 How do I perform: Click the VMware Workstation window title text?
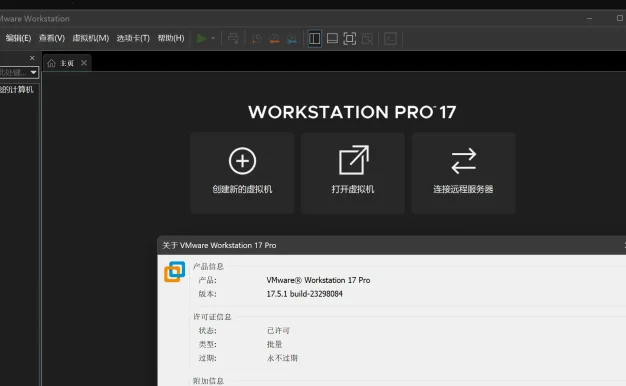35,19
